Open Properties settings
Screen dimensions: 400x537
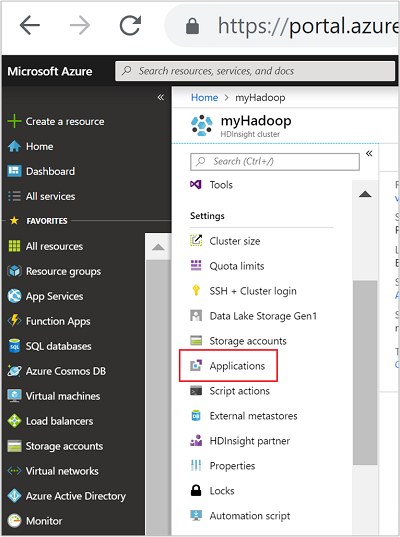tap(233, 466)
